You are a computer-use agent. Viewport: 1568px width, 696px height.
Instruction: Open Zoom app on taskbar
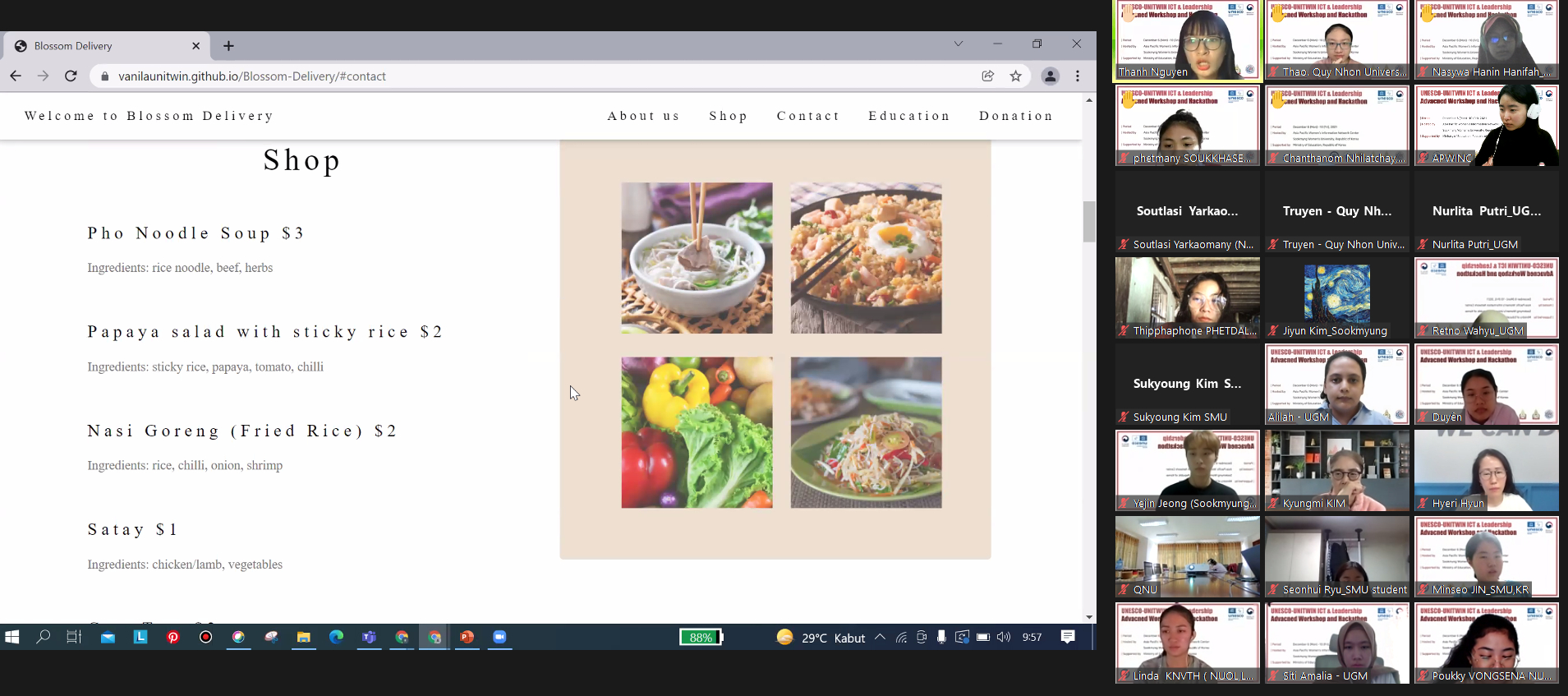tap(499, 637)
